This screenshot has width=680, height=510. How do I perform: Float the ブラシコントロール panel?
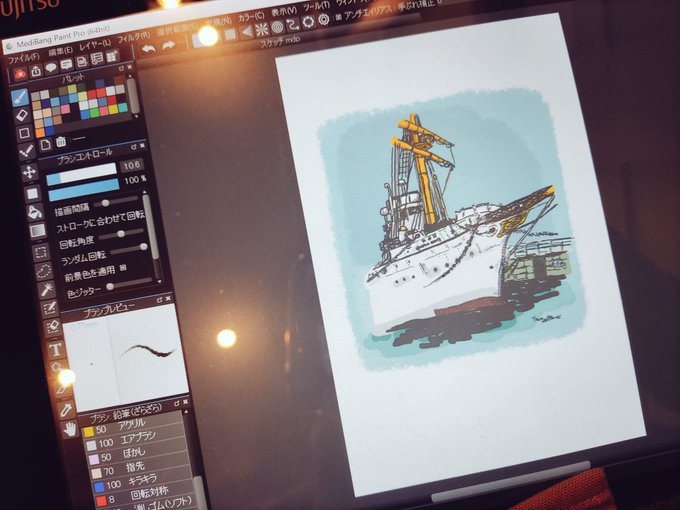coord(134,147)
